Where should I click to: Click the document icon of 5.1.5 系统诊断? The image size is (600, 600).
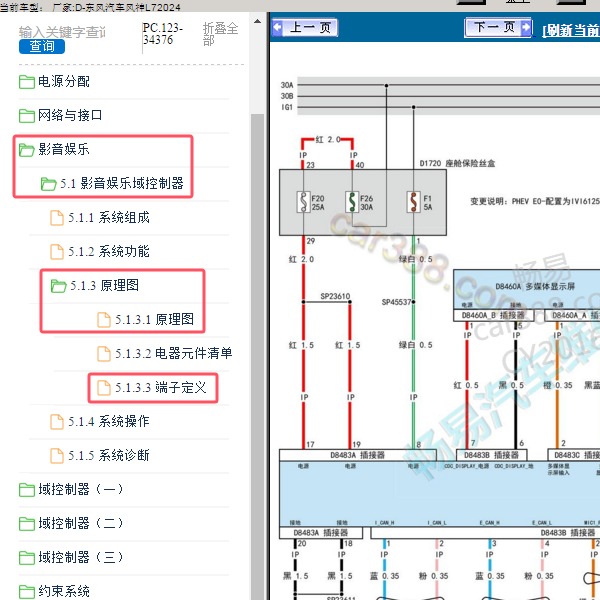pyautogui.click(x=57, y=456)
